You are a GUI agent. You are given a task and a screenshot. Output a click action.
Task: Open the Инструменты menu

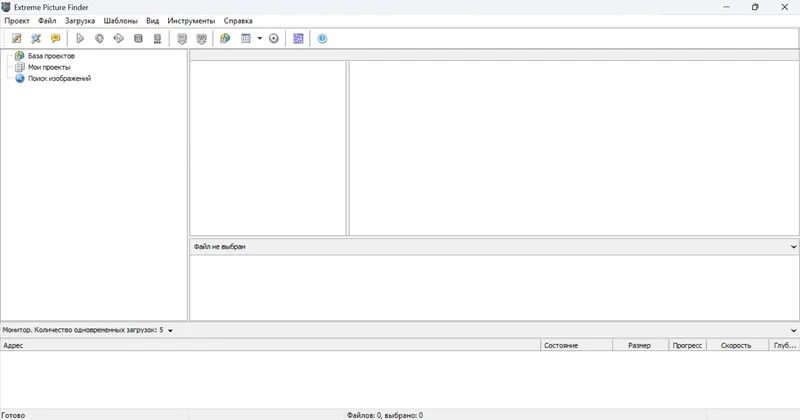coord(191,21)
